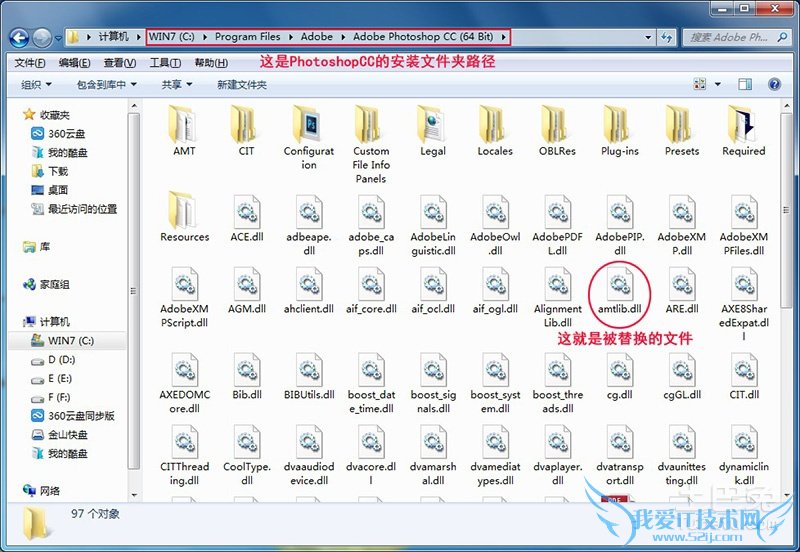Screen dimensions: 800x552
Task: Open the 工具(T) menu
Action: (x=165, y=63)
